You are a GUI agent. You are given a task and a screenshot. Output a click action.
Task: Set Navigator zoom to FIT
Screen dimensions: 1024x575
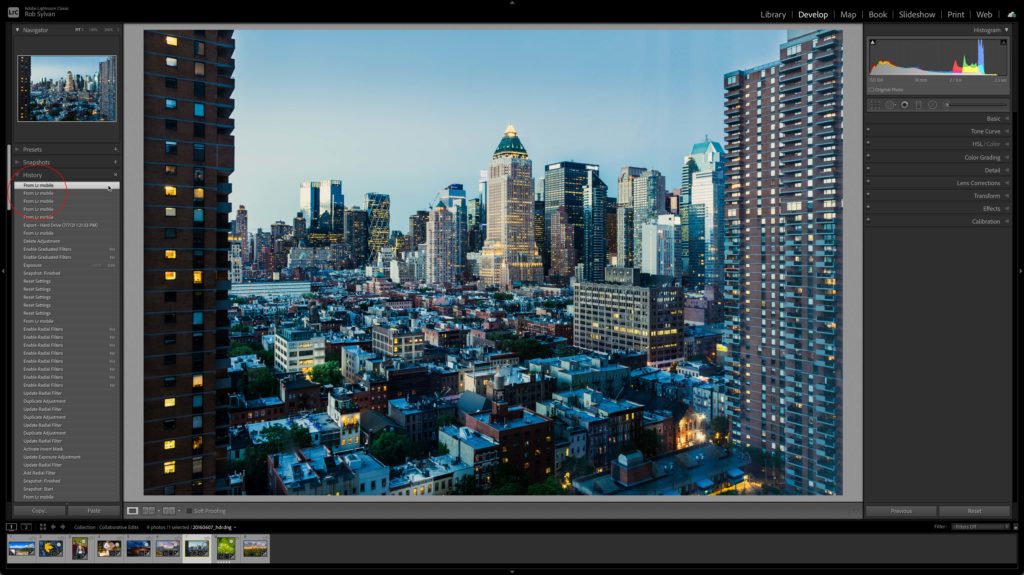pyautogui.click(x=78, y=30)
